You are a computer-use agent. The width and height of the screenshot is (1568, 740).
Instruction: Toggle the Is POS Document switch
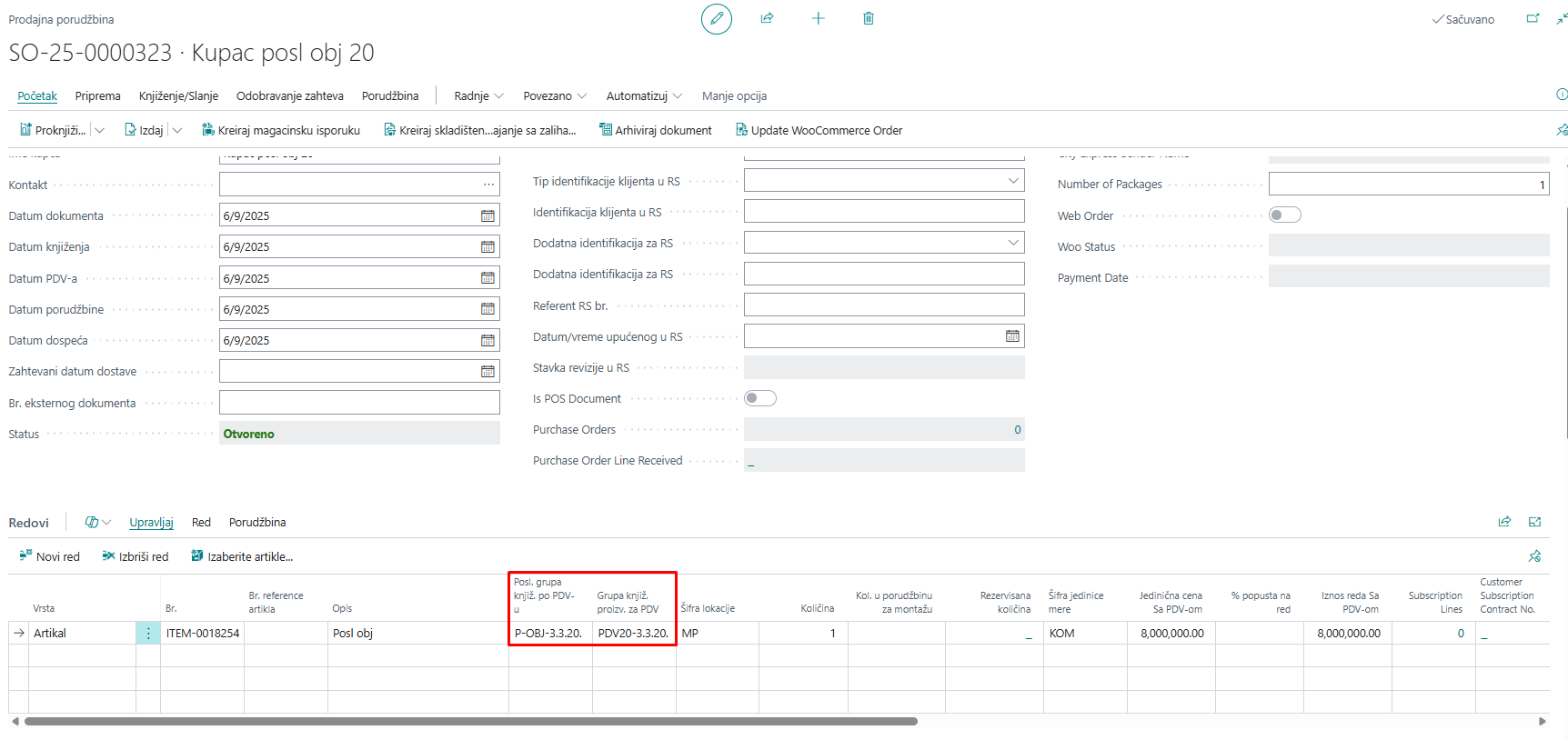pos(759,398)
